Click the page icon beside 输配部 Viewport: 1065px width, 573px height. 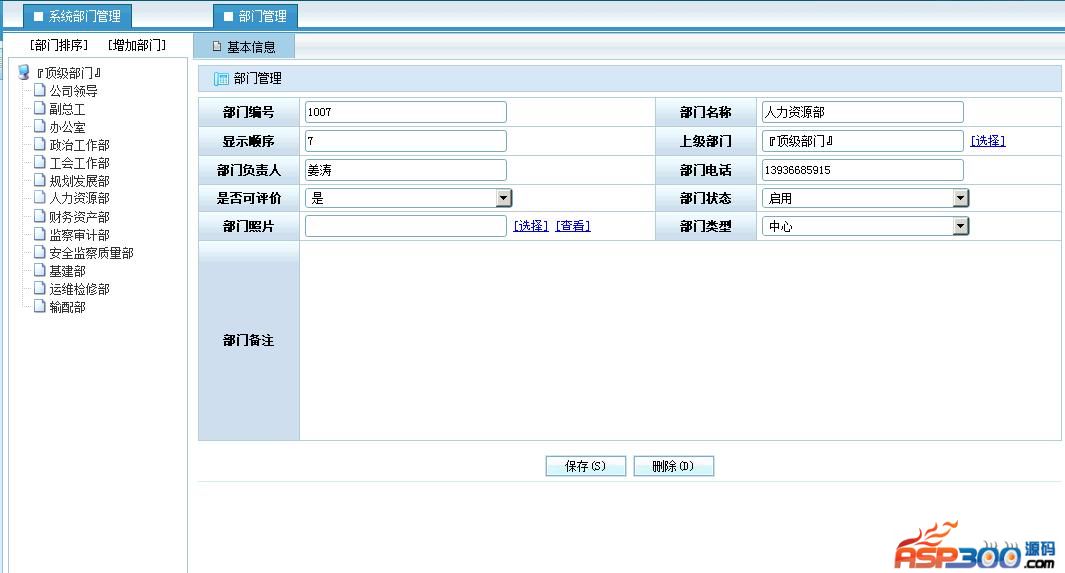coord(40,306)
